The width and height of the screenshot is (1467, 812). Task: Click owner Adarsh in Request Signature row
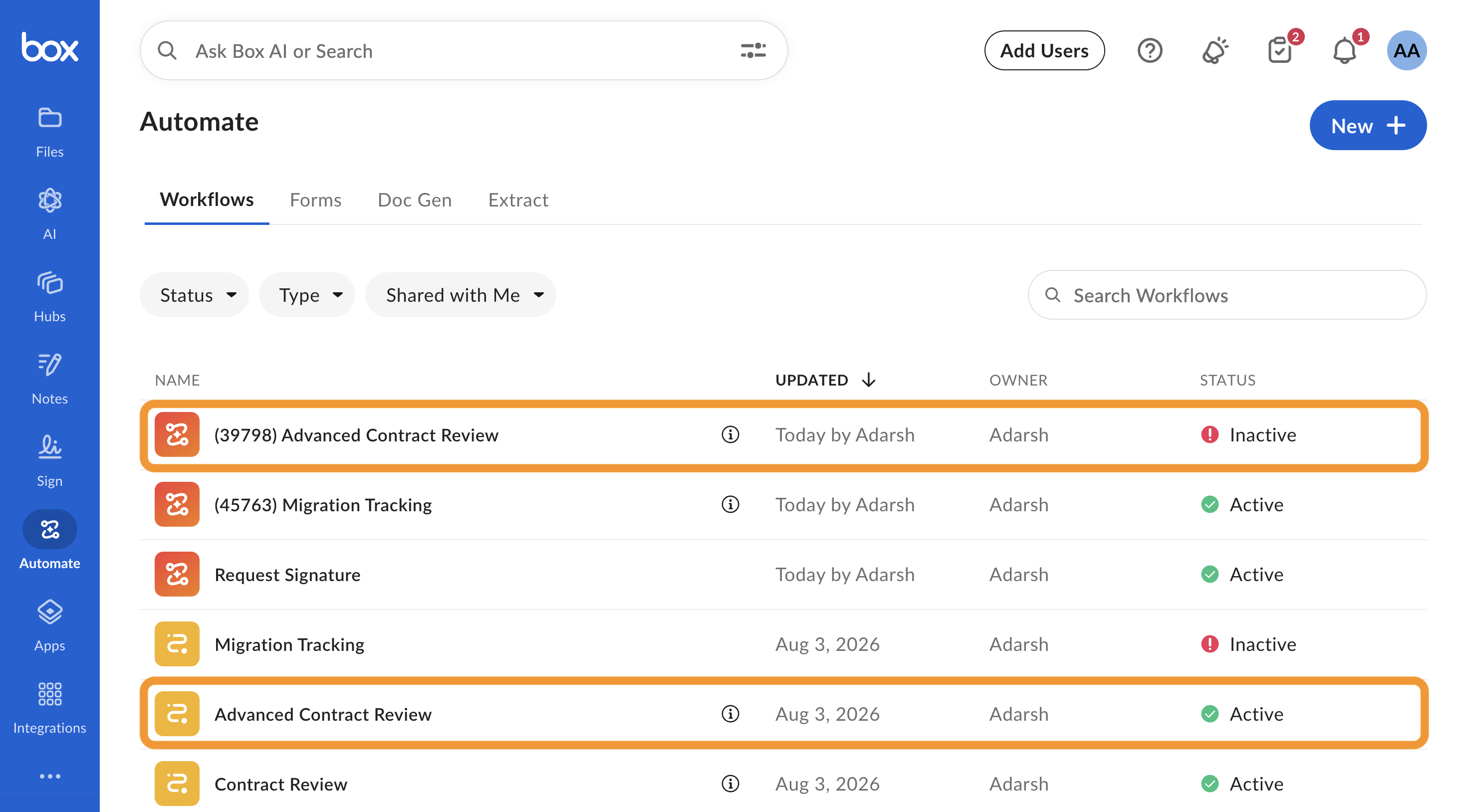(1018, 574)
